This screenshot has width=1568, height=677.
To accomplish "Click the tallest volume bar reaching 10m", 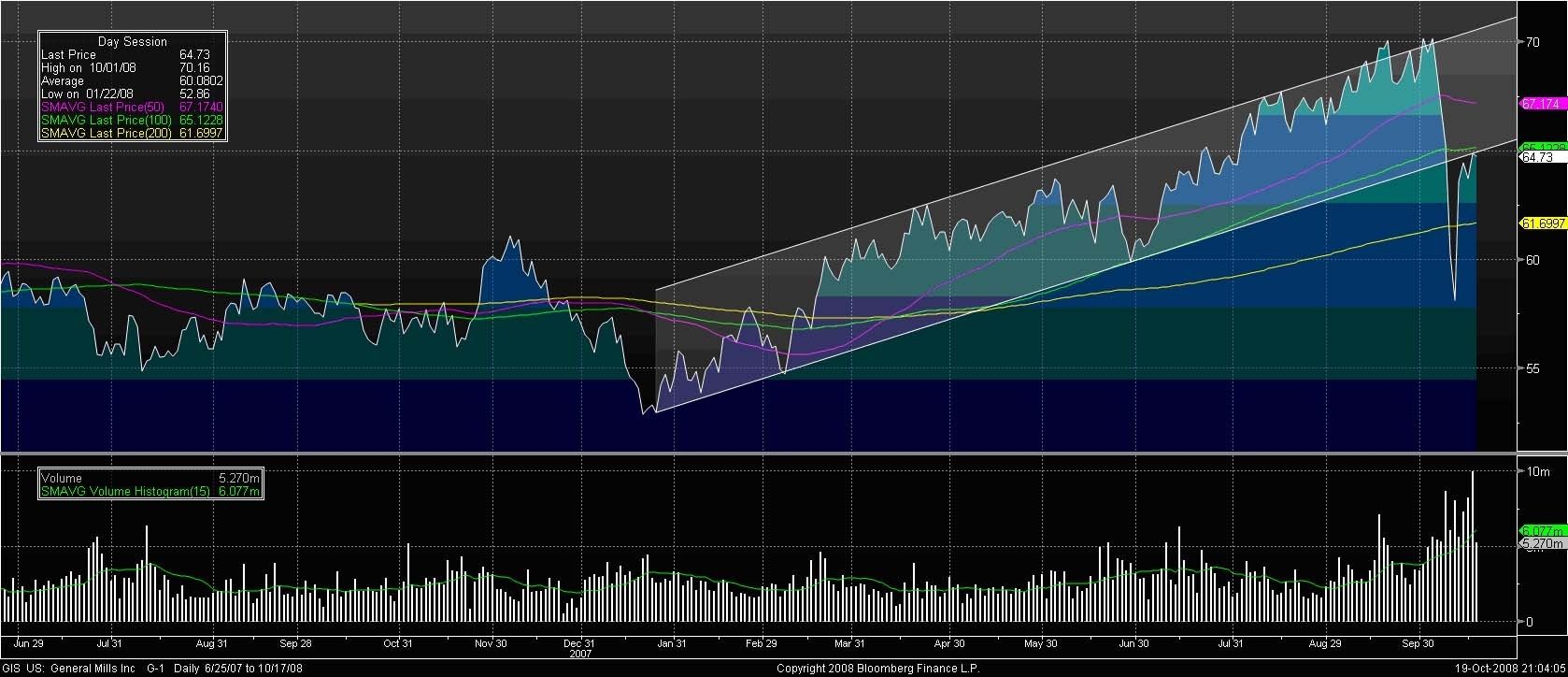I will coord(1473,546).
